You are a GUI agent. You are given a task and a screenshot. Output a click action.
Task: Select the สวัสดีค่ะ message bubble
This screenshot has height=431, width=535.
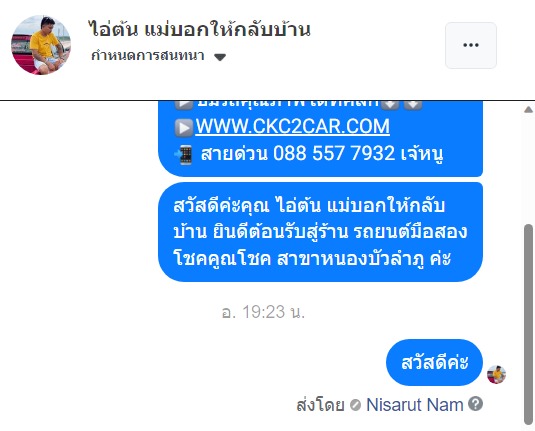434,362
